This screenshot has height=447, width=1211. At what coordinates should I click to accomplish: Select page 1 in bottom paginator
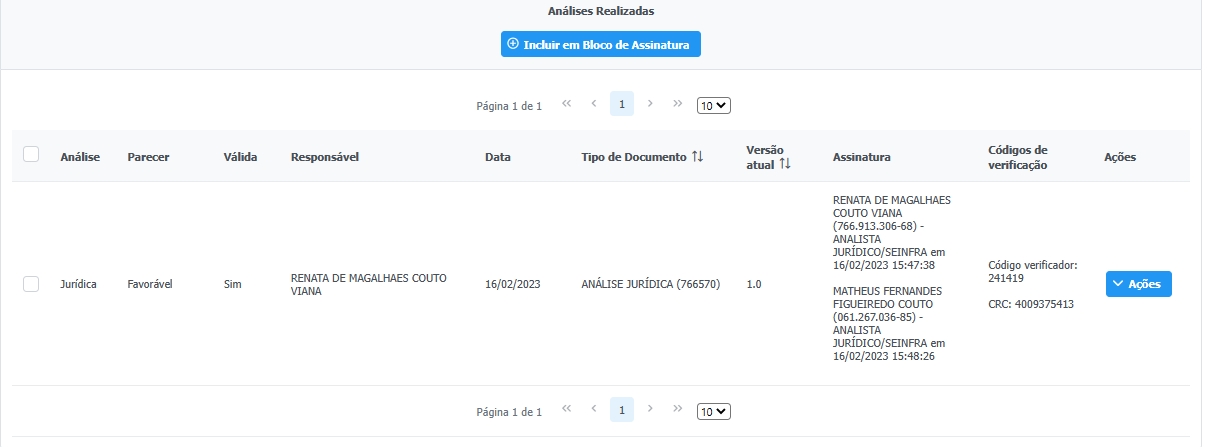point(622,410)
